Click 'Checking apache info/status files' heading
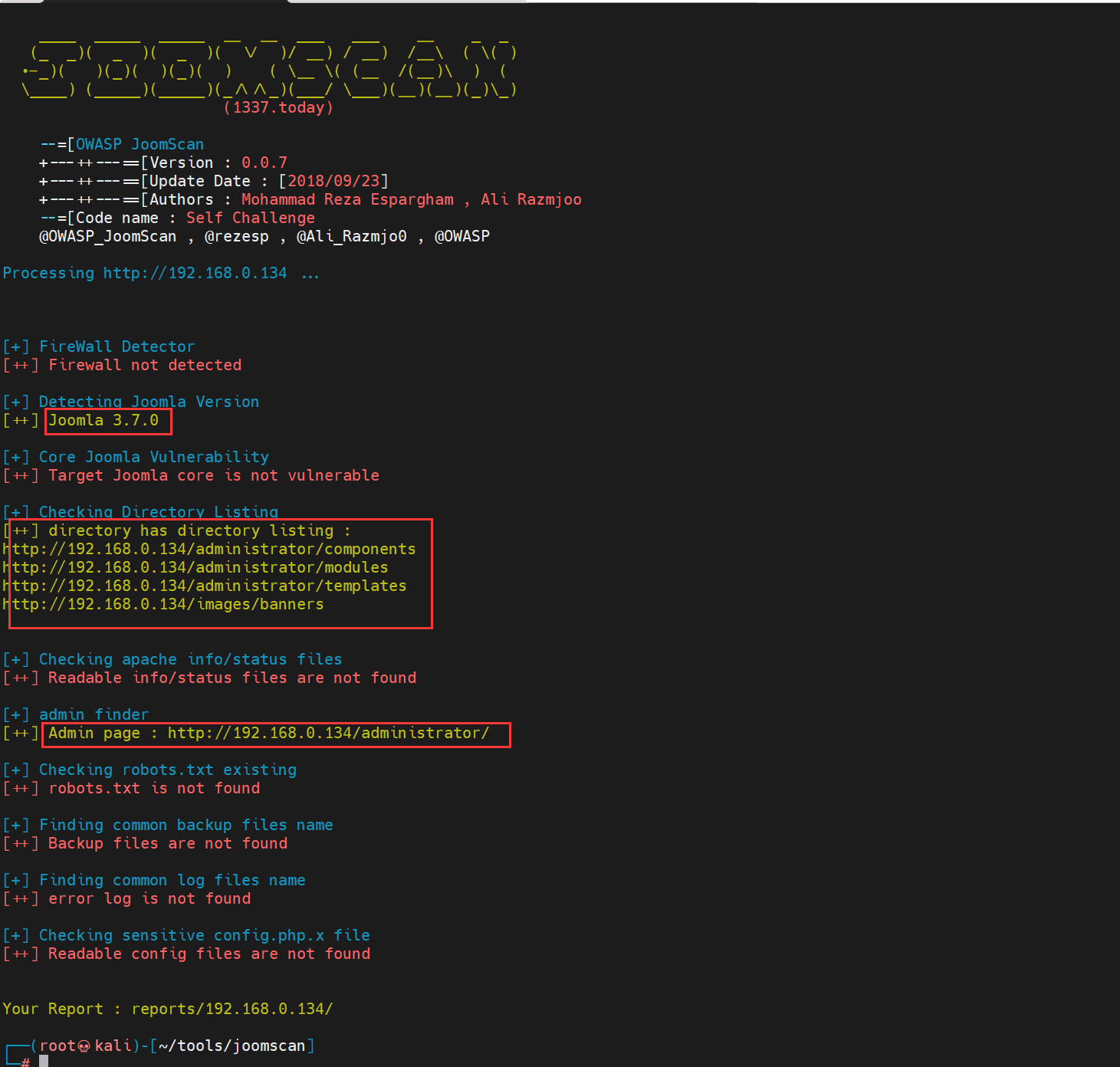1120x1067 pixels. [x=191, y=659]
